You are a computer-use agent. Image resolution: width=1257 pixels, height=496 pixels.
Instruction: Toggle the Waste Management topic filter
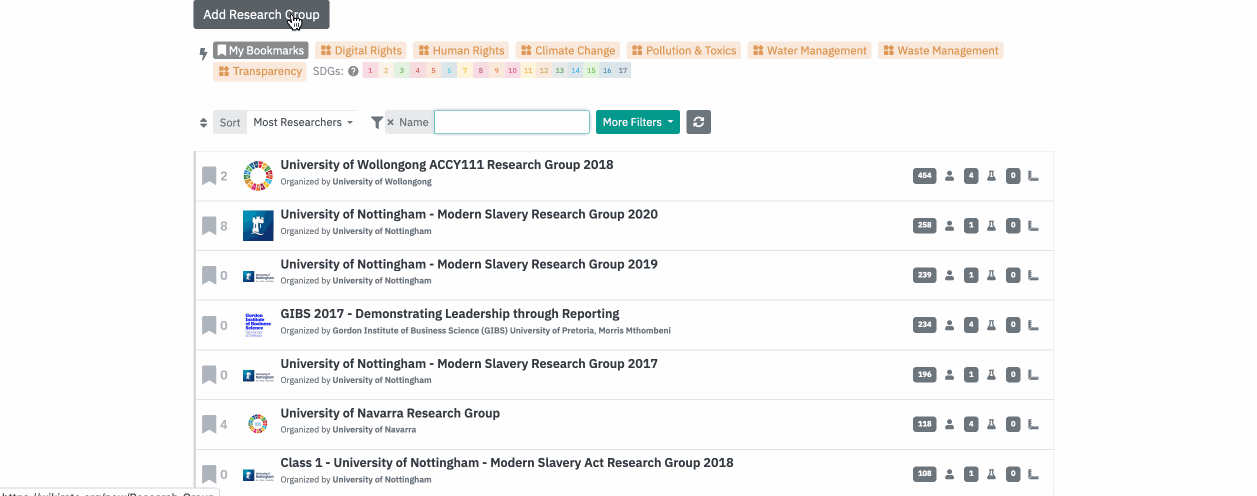[941, 50]
